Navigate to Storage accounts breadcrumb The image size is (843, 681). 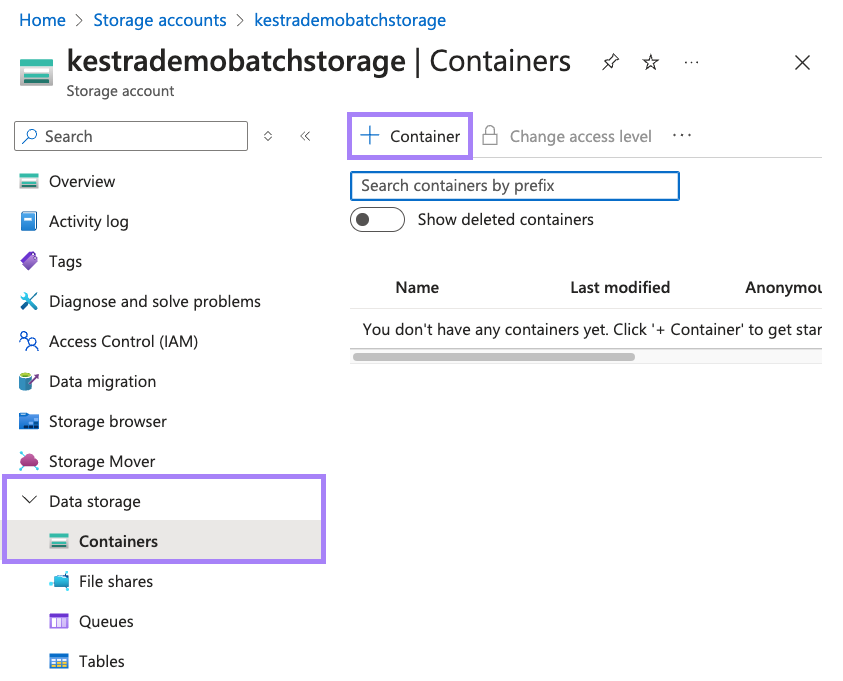click(x=159, y=20)
